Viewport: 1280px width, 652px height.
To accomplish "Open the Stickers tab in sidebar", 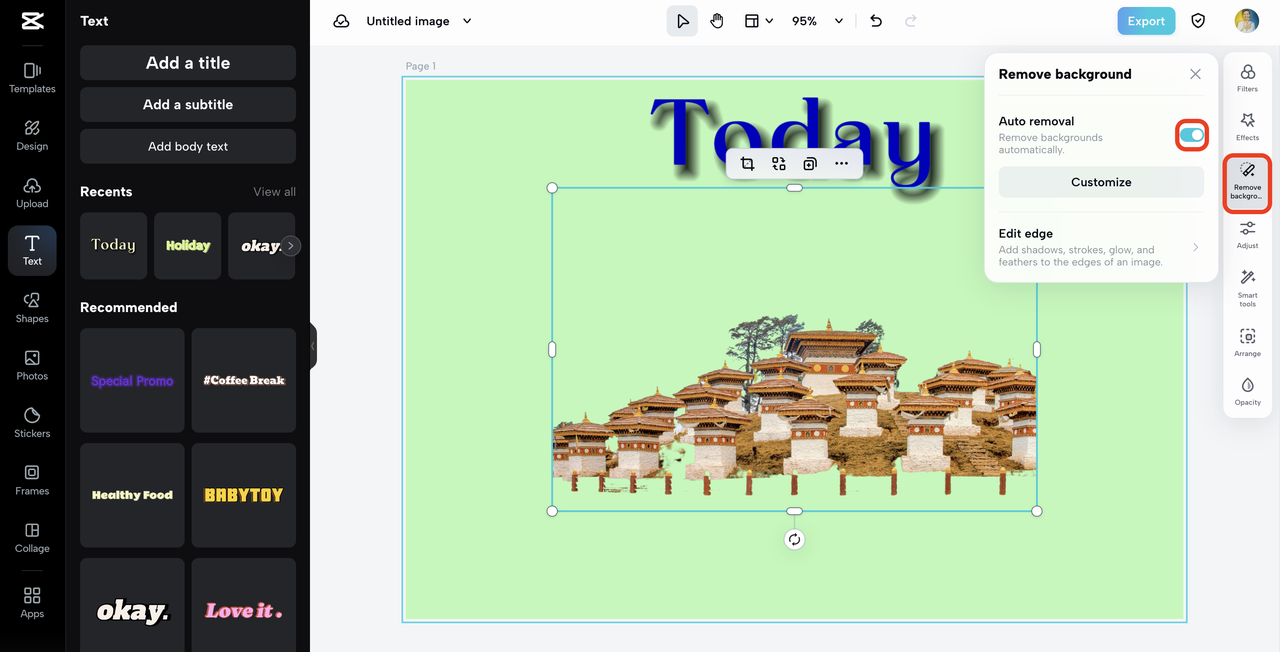I will (x=32, y=422).
